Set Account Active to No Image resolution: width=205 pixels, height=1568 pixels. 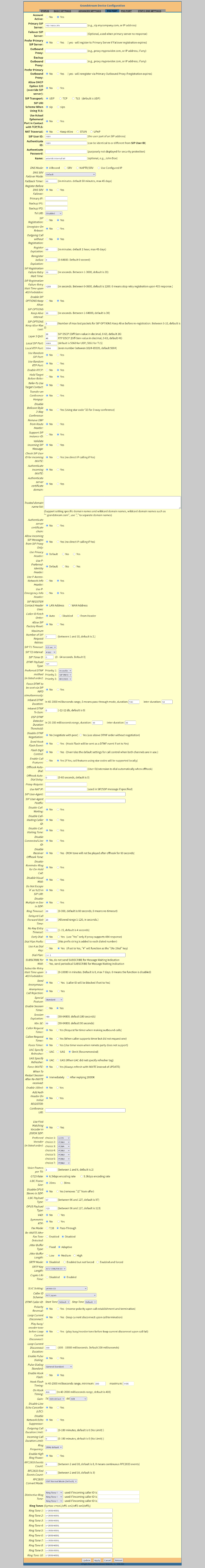tap(47, 17)
